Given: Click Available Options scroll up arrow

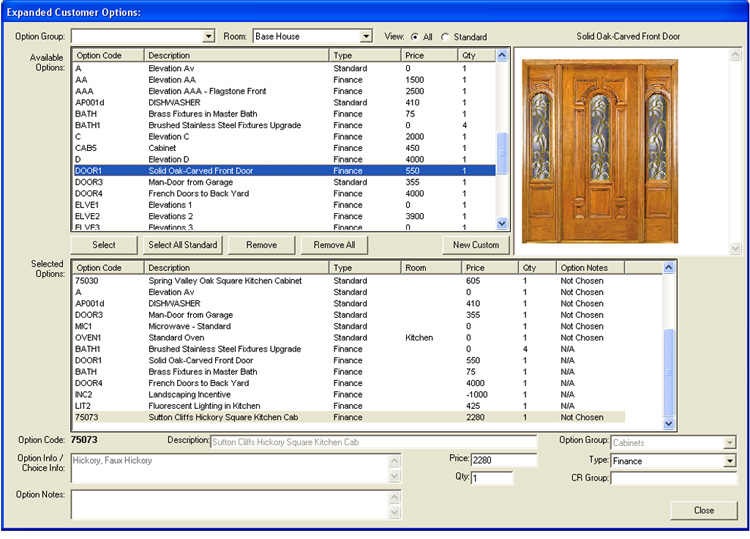Looking at the screenshot, I should pos(502,55).
